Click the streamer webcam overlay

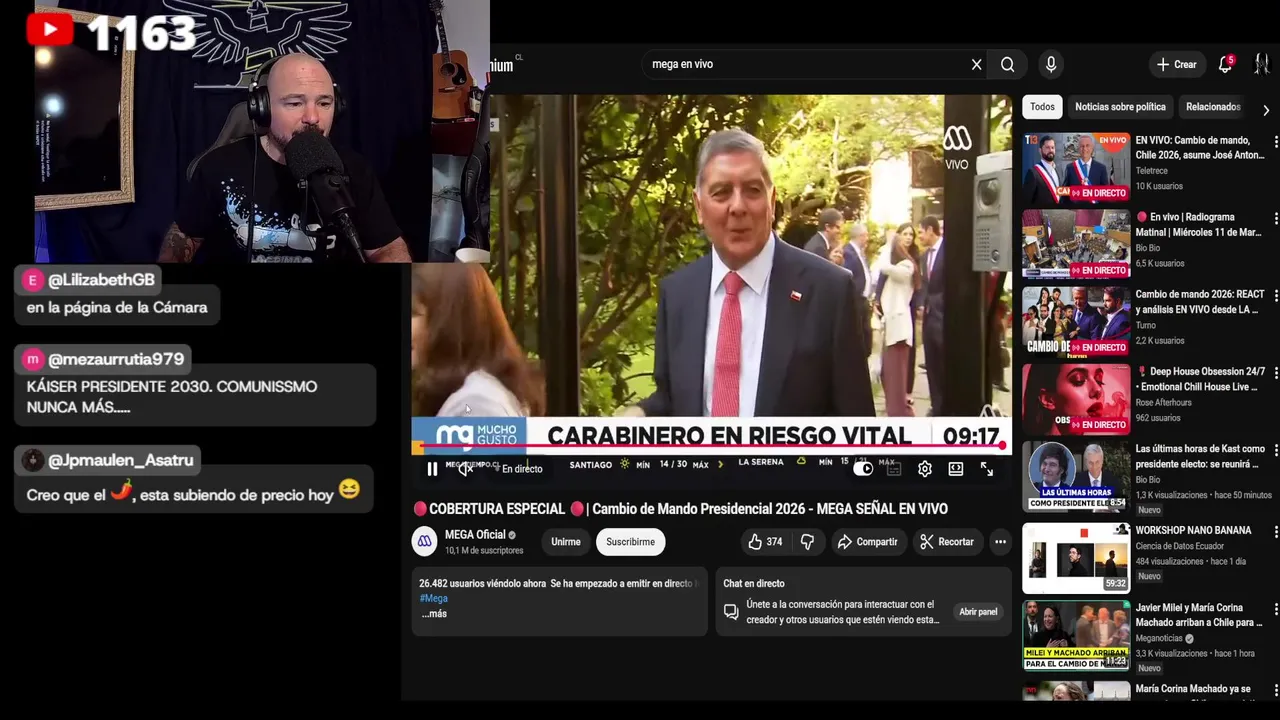point(260,130)
